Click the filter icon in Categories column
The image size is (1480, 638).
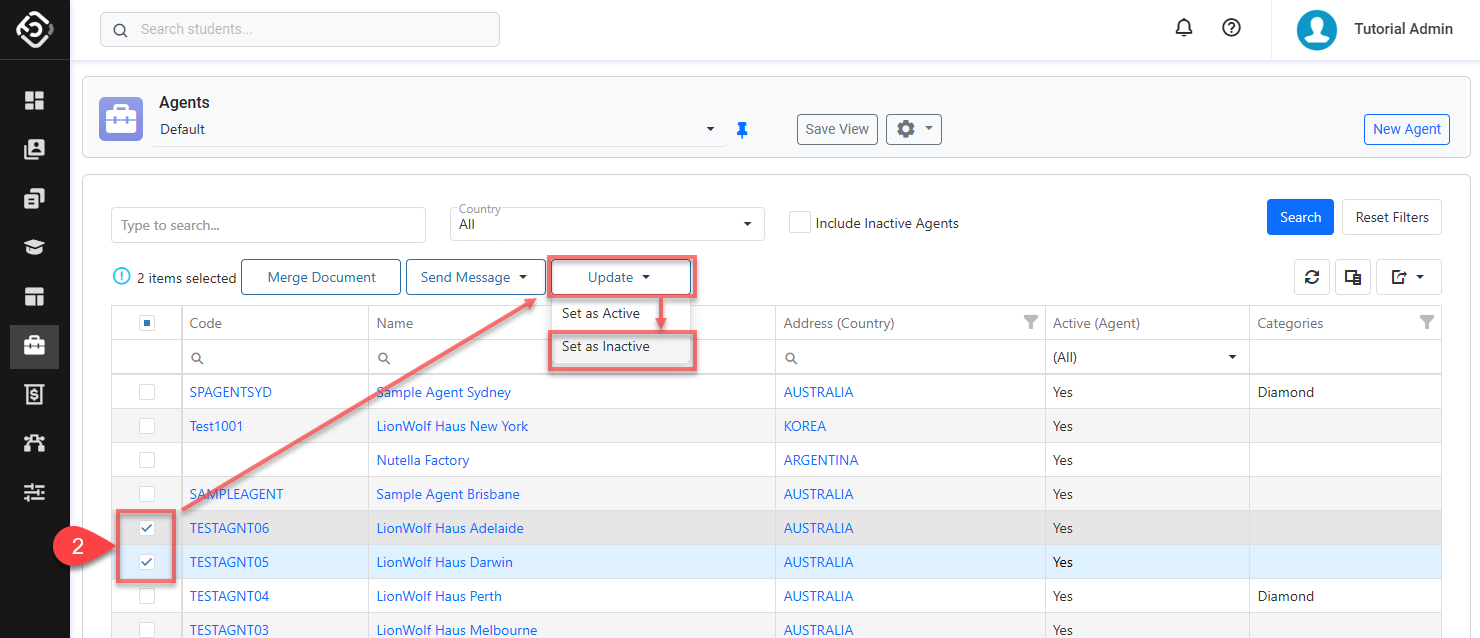coord(1427,322)
